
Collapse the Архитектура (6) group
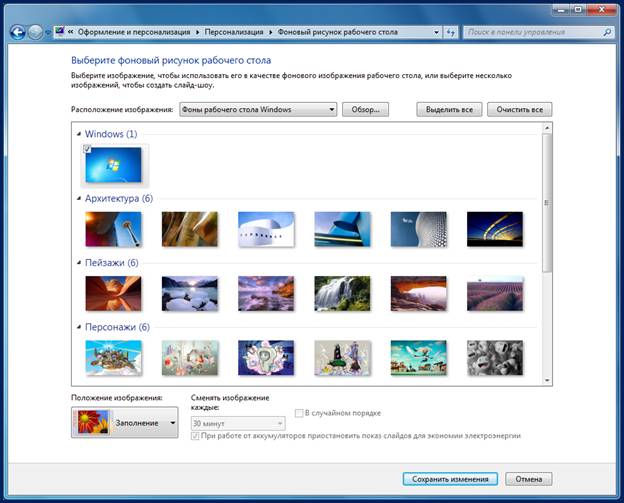[79, 198]
